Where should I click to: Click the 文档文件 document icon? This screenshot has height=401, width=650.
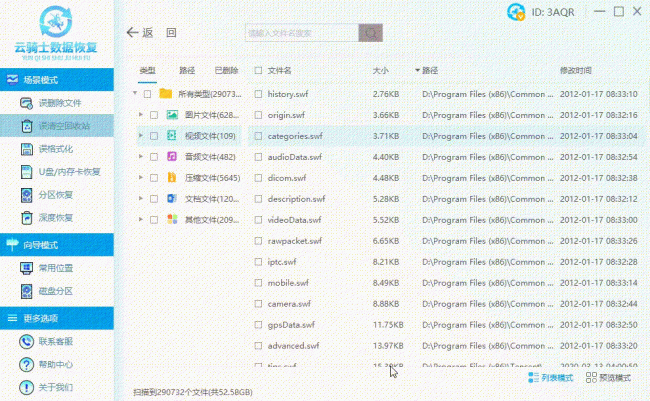point(172,199)
